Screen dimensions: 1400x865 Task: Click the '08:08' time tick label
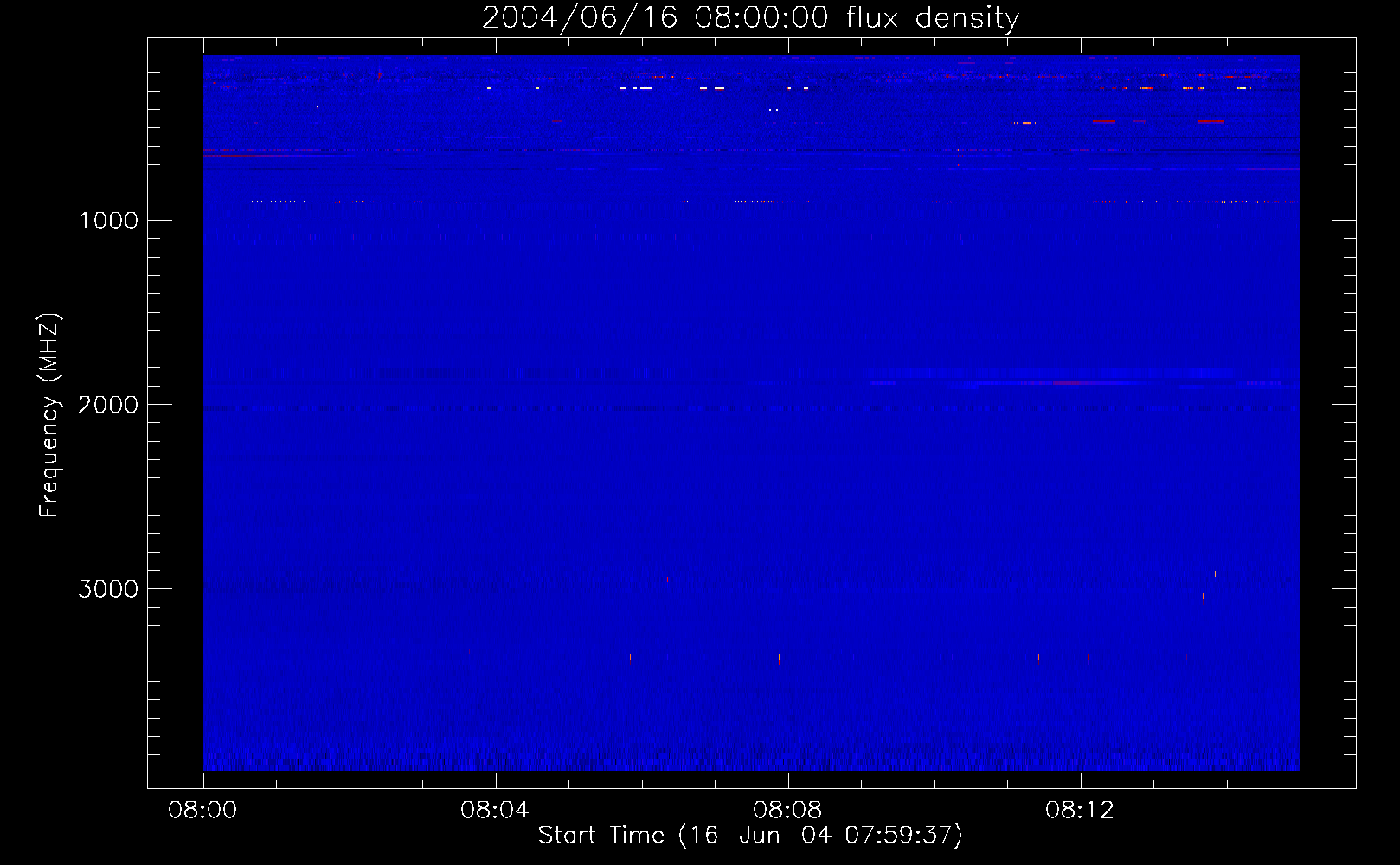[x=787, y=811]
